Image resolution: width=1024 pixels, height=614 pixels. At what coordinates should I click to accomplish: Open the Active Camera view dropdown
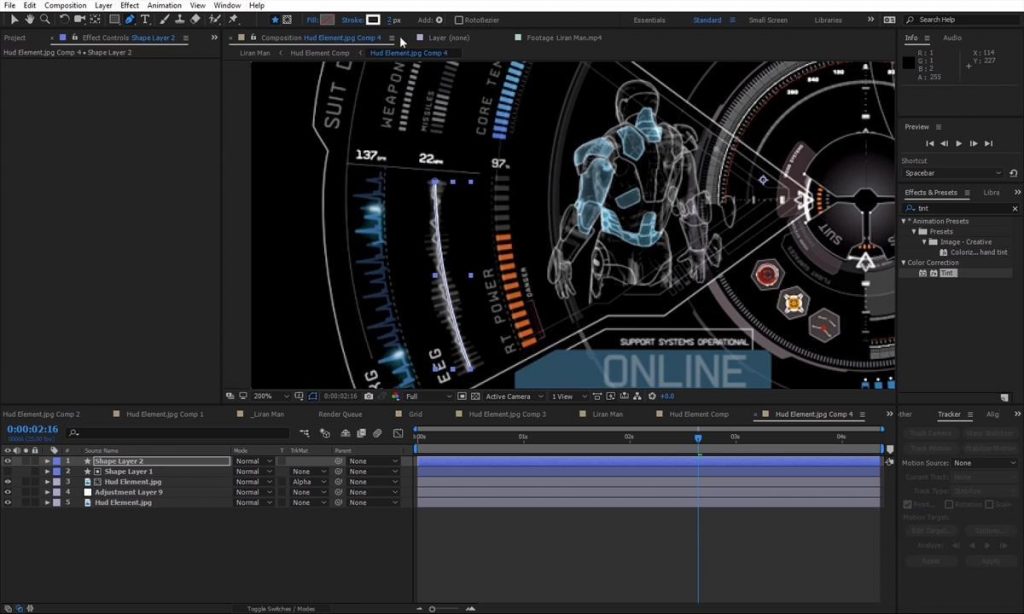pos(514,396)
